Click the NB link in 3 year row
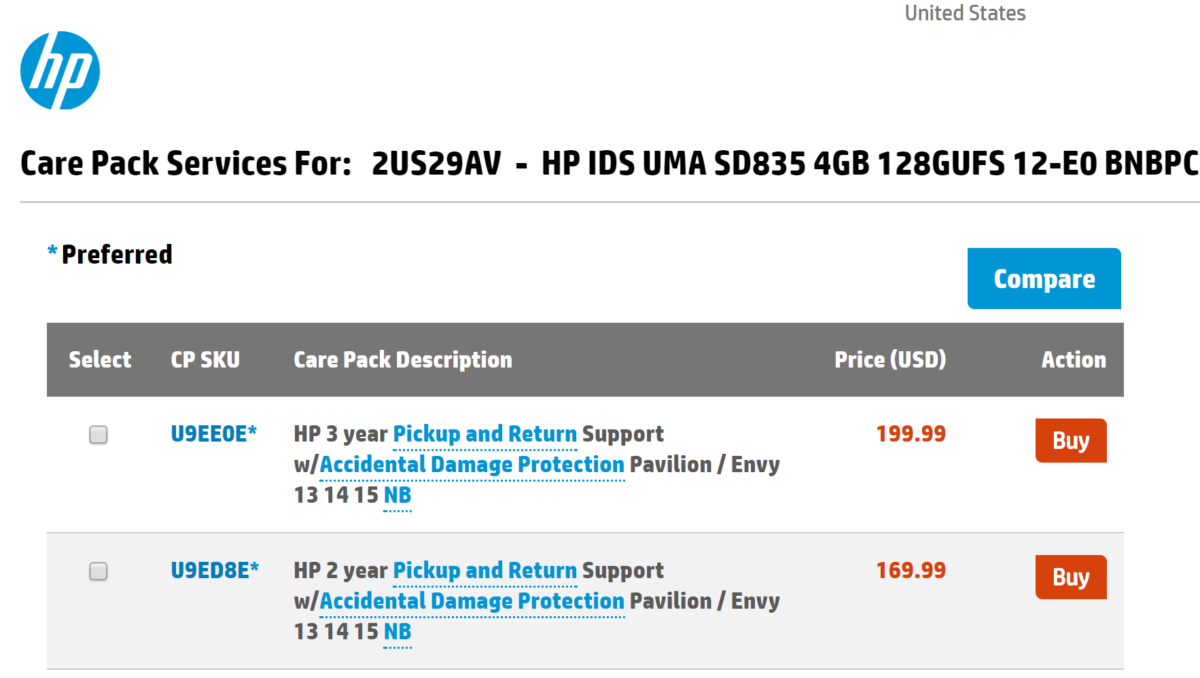This screenshot has height=678, width=1200. [397, 495]
